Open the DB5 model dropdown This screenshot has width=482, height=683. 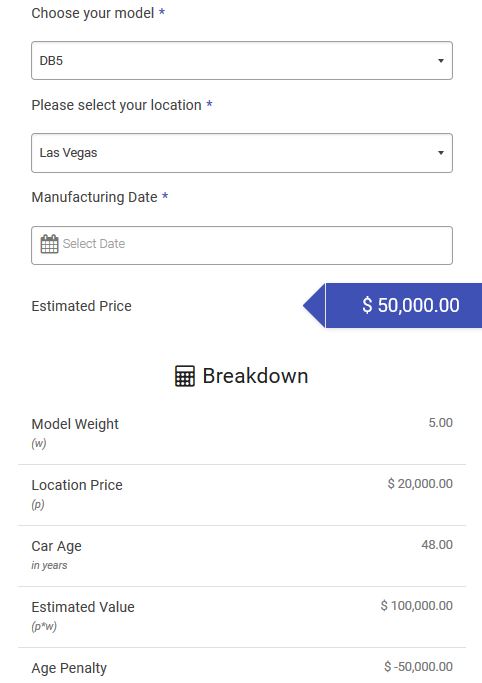tap(242, 61)
